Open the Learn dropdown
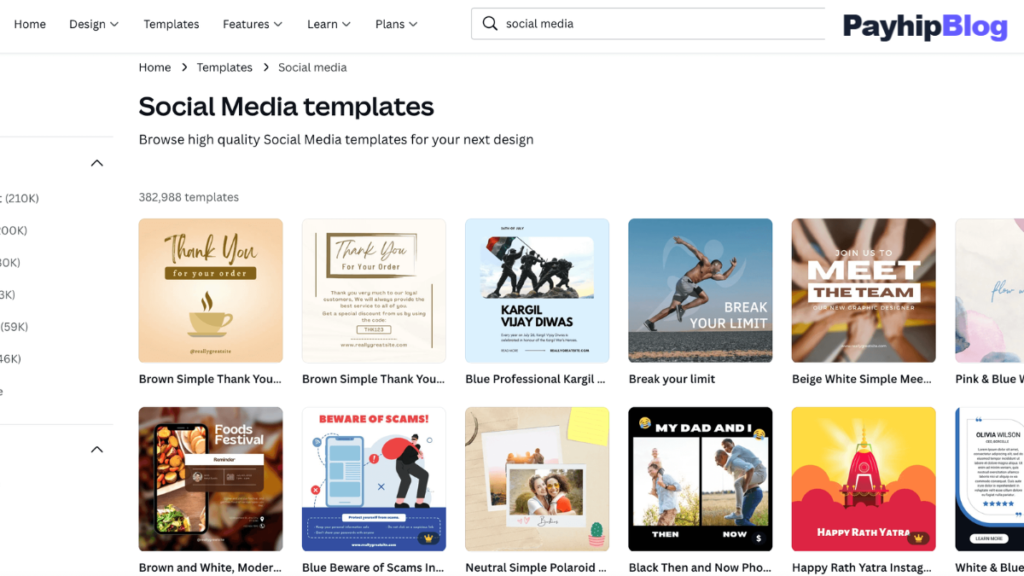 click(328, 24)
